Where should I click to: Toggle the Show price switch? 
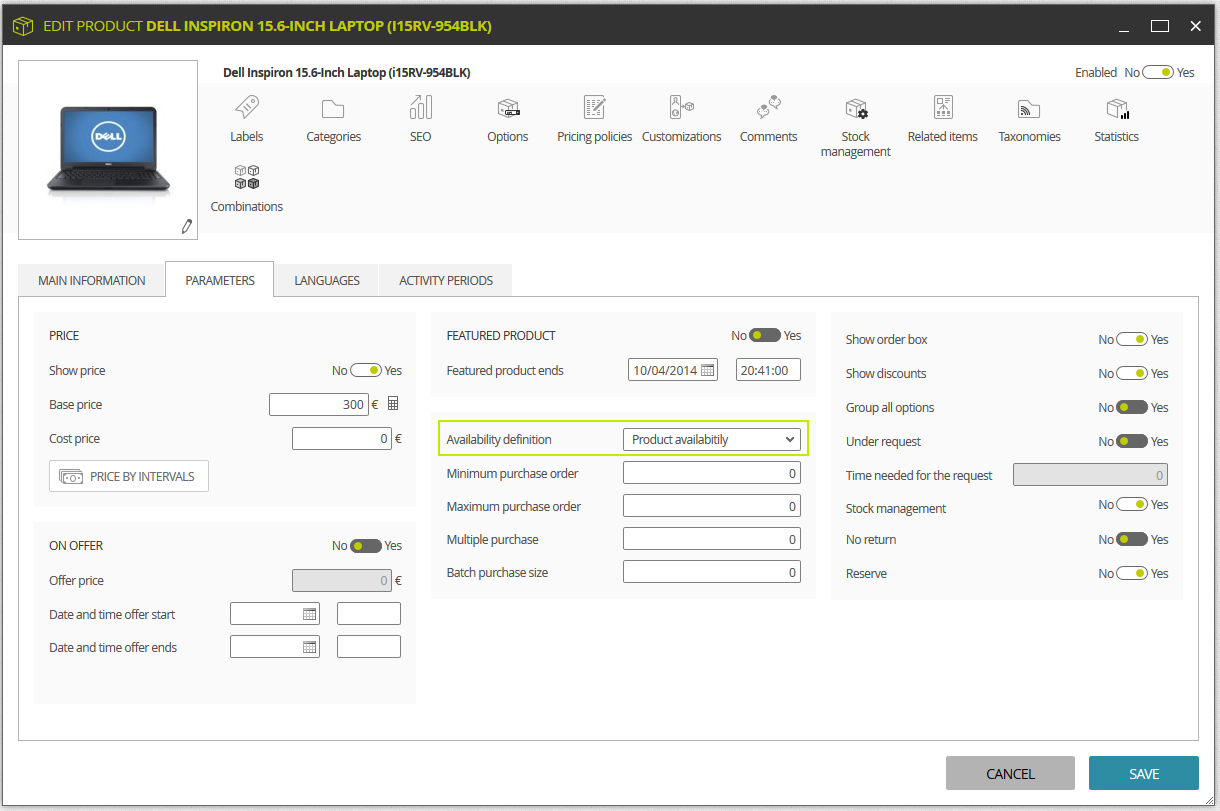coord(366,370)
